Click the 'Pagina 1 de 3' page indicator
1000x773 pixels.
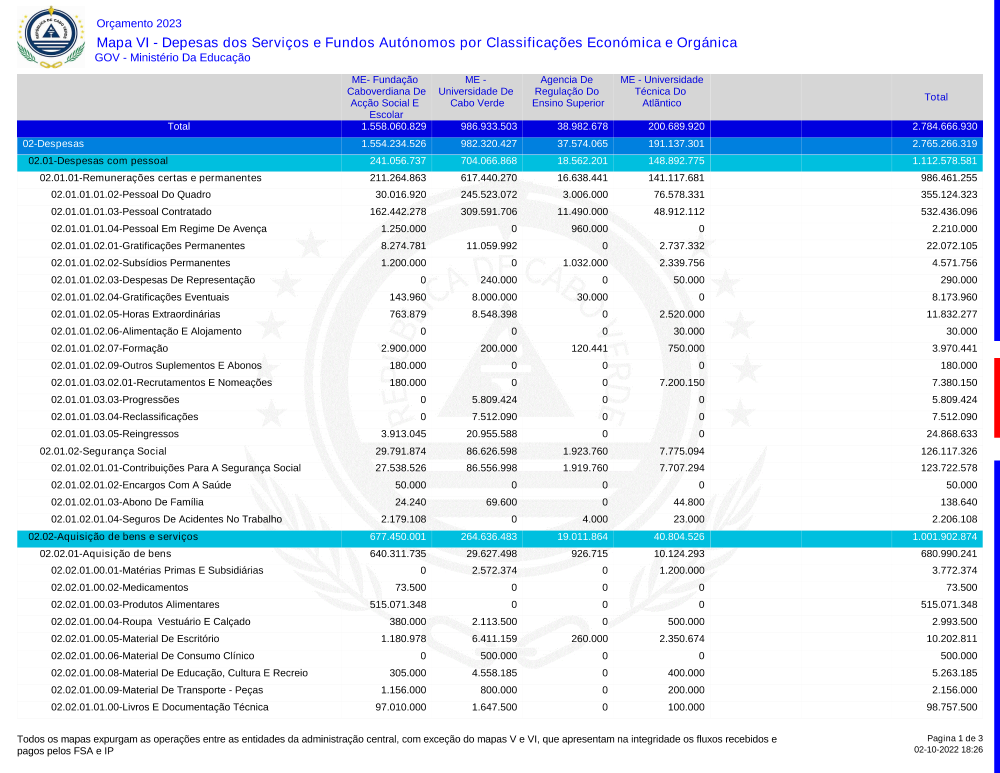click(955, 738)
